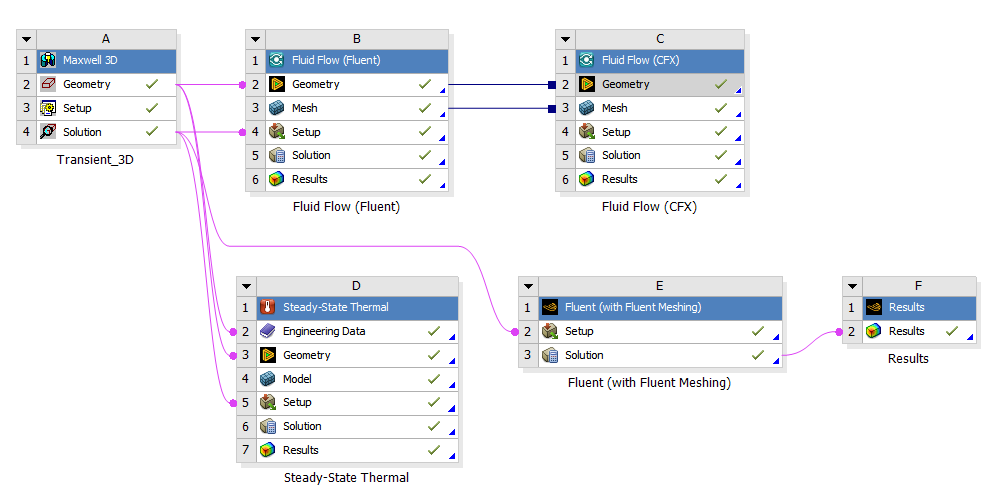Select Results cell in Steady-State Thermal

358,450
